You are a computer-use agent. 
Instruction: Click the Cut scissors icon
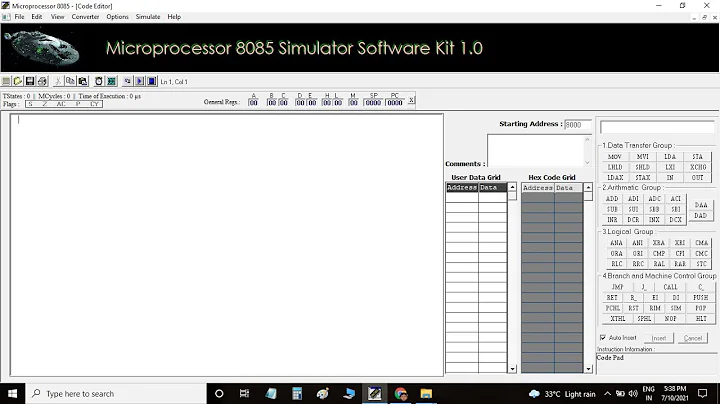pos(58,81)
